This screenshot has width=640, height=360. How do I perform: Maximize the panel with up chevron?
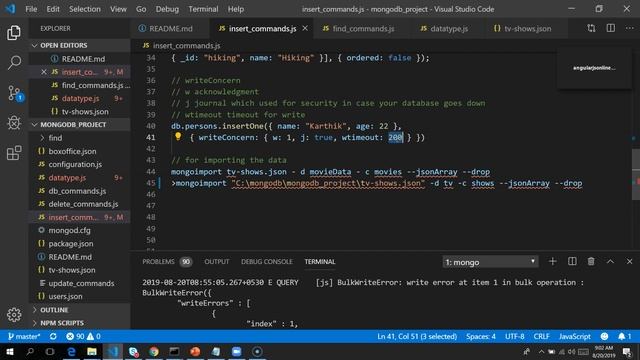click(610, 261)
